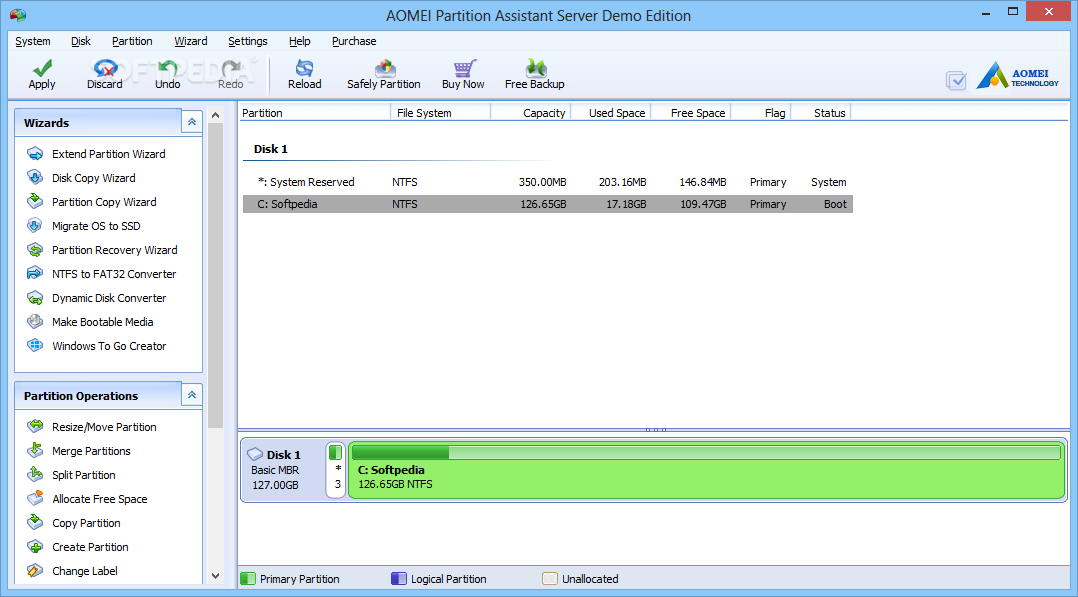Click the AOMEI Technology logo
The width and height of the screenshot is (1078, 597).
(1018, 75)
